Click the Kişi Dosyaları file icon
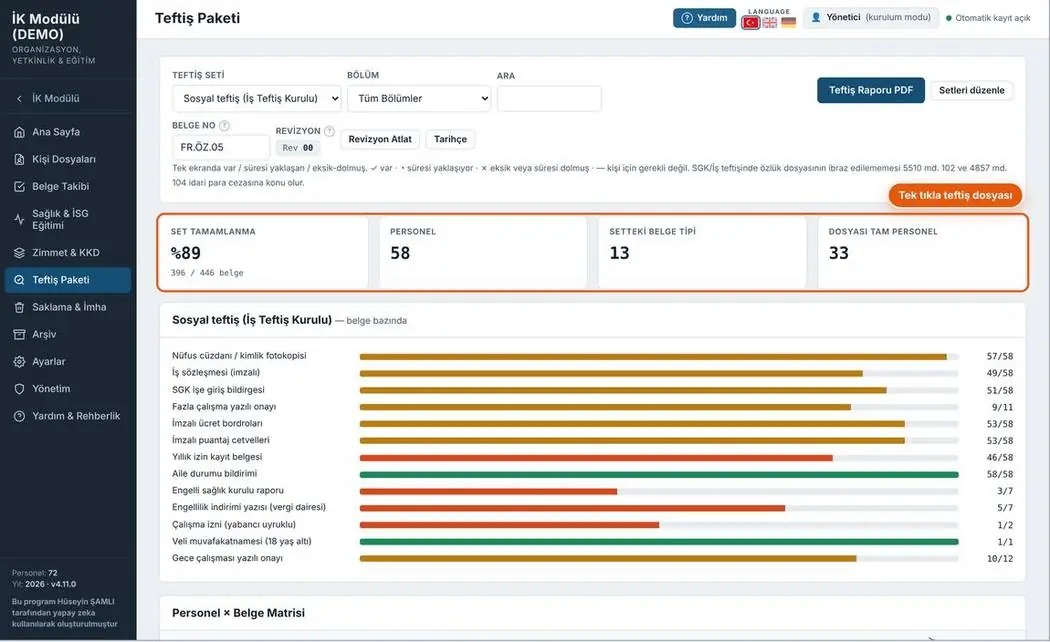The height and width of the screenshot is (642, 1050). [x=19, y=159]
